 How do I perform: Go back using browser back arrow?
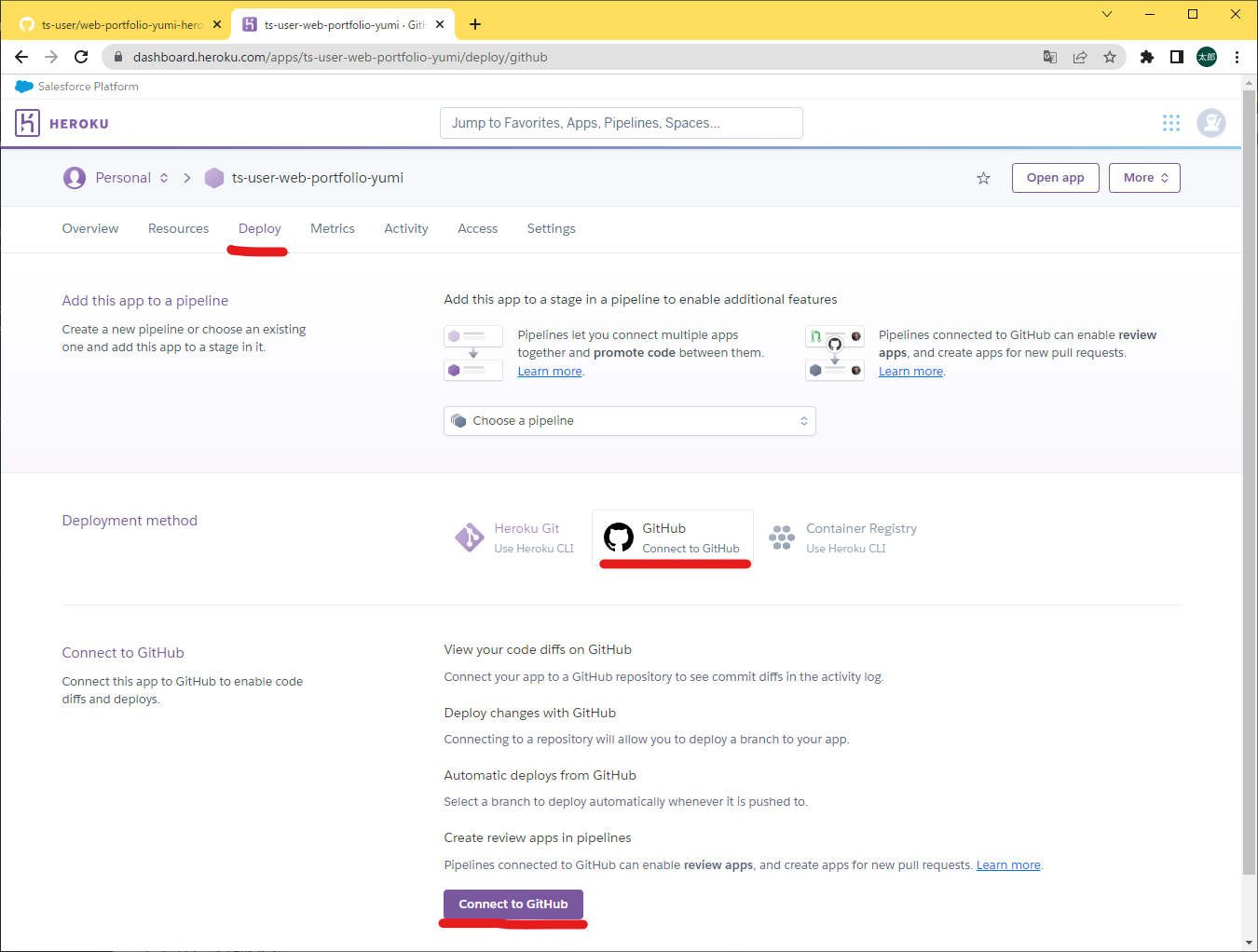tap(21, 57)
